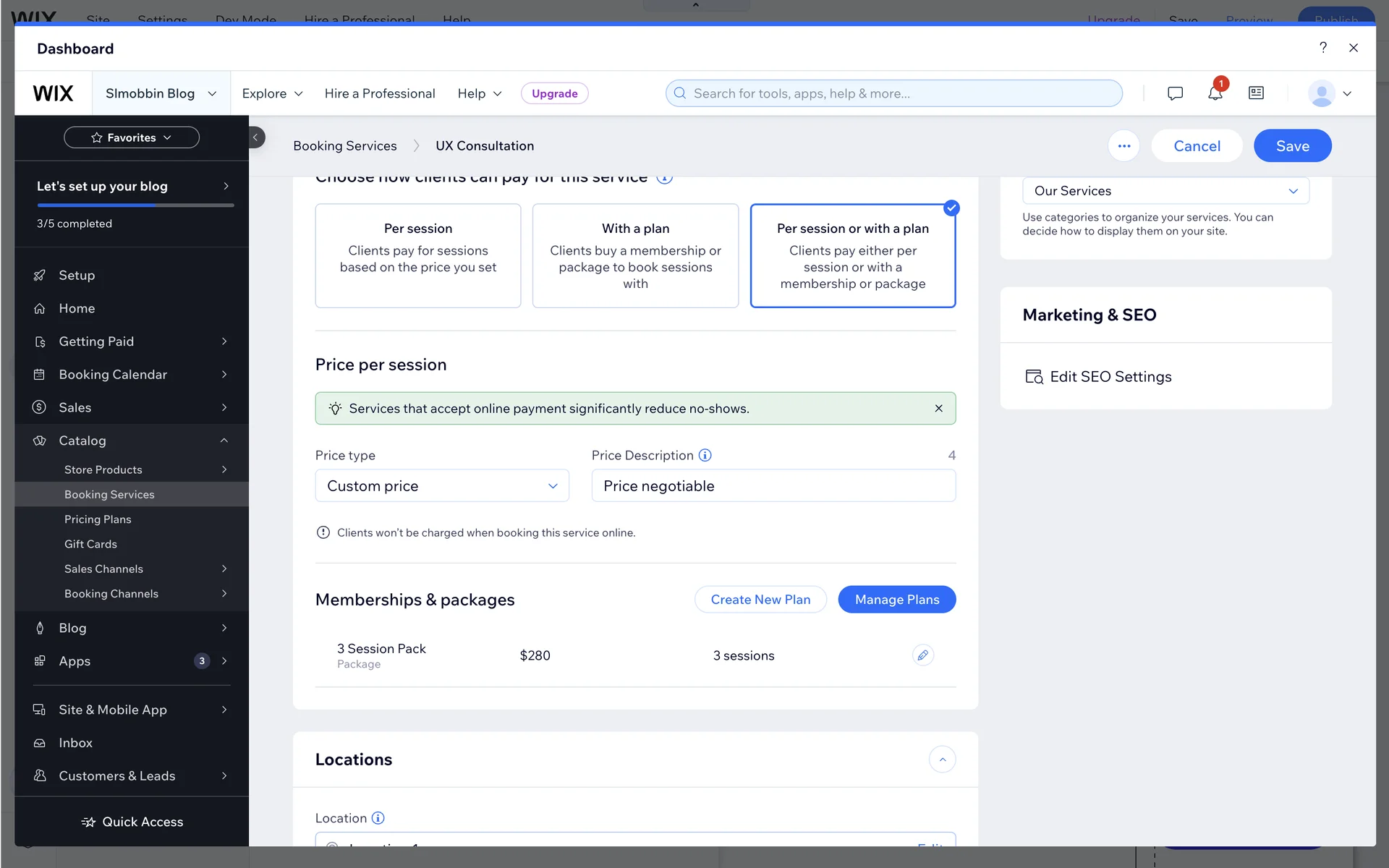This screenshot has height=868, width=1389.
Task: Expand the Explore menu
Action: point(272,93)
